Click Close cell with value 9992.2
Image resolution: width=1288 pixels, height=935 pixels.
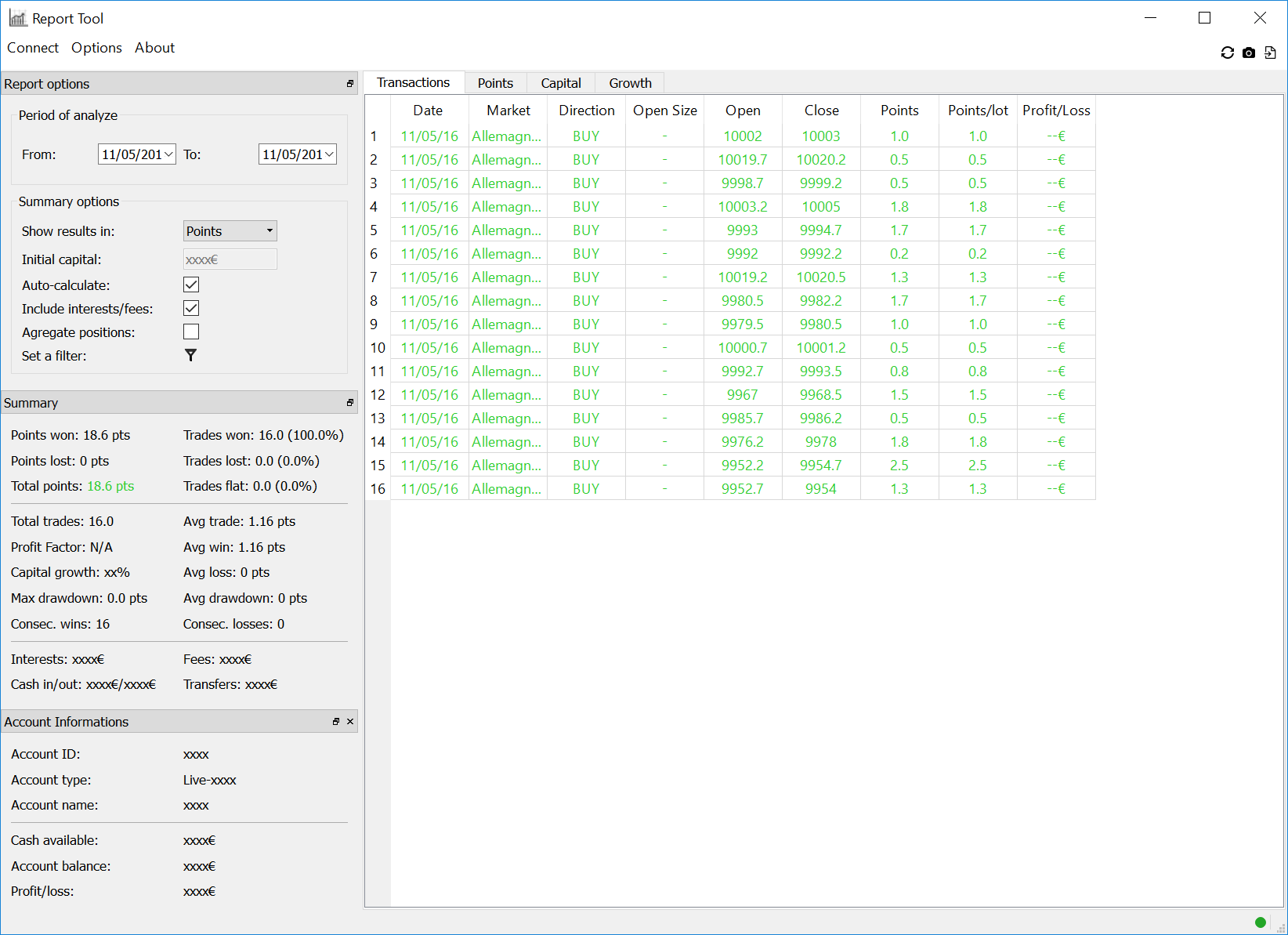click(821, 254)
